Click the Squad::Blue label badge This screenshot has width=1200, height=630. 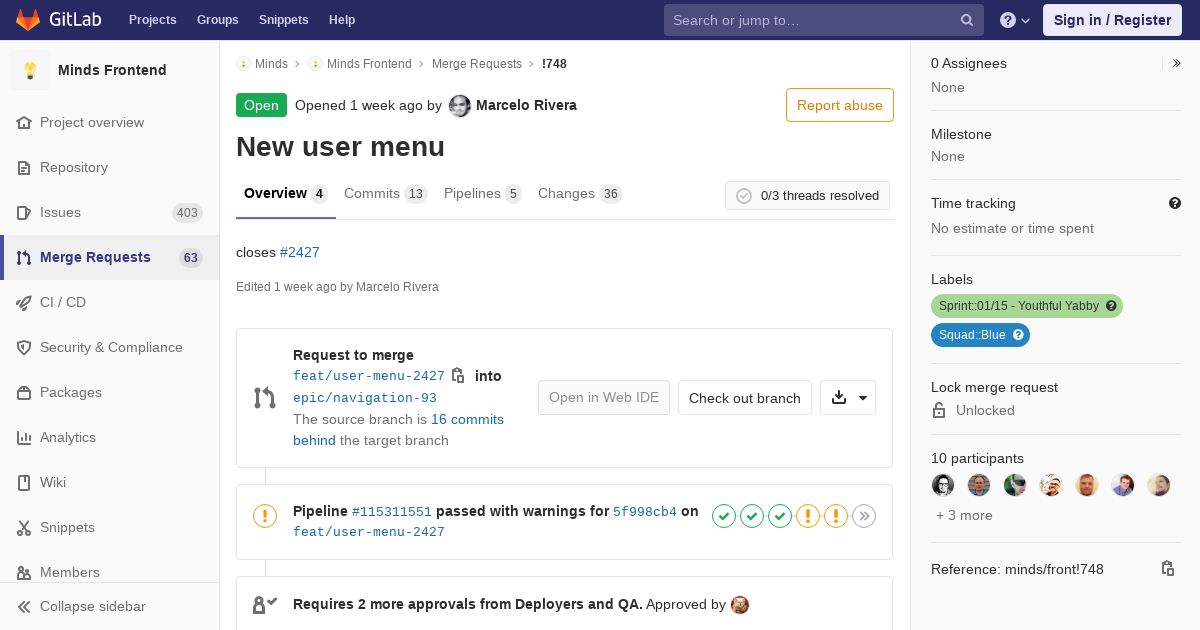click(980, 335)
